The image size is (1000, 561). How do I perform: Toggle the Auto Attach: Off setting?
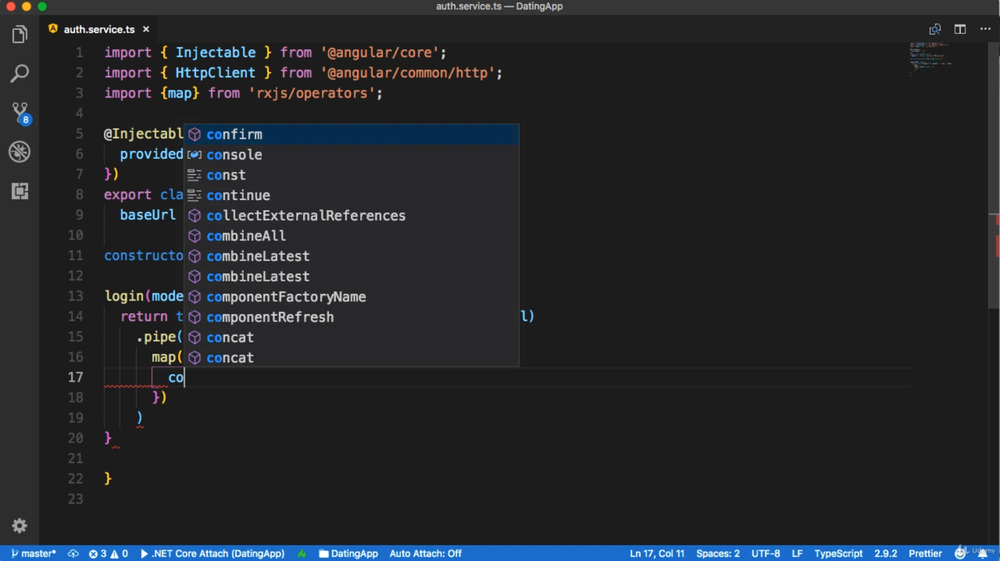coord(425,553)
